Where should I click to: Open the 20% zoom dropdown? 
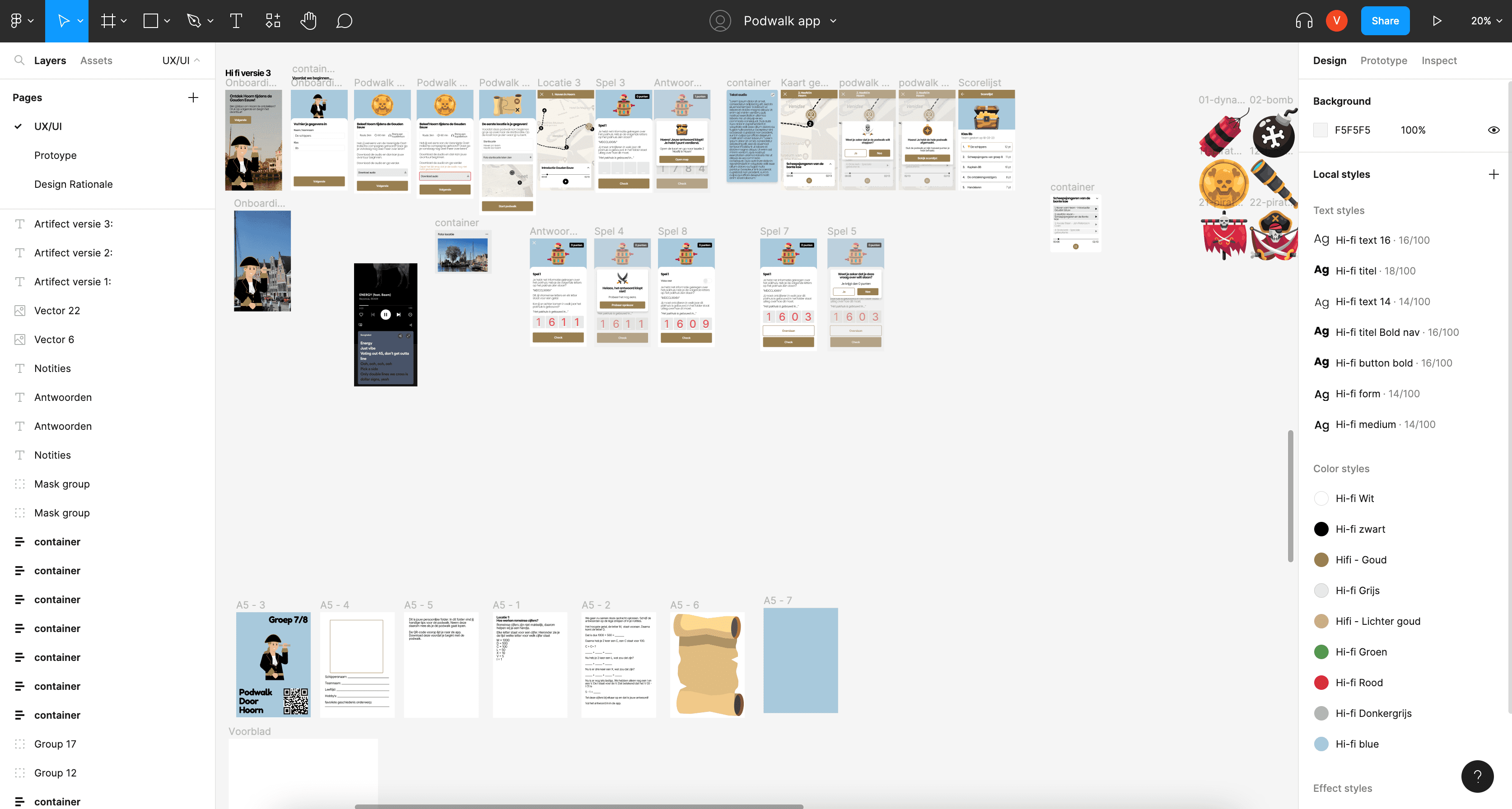(1486, 21)
